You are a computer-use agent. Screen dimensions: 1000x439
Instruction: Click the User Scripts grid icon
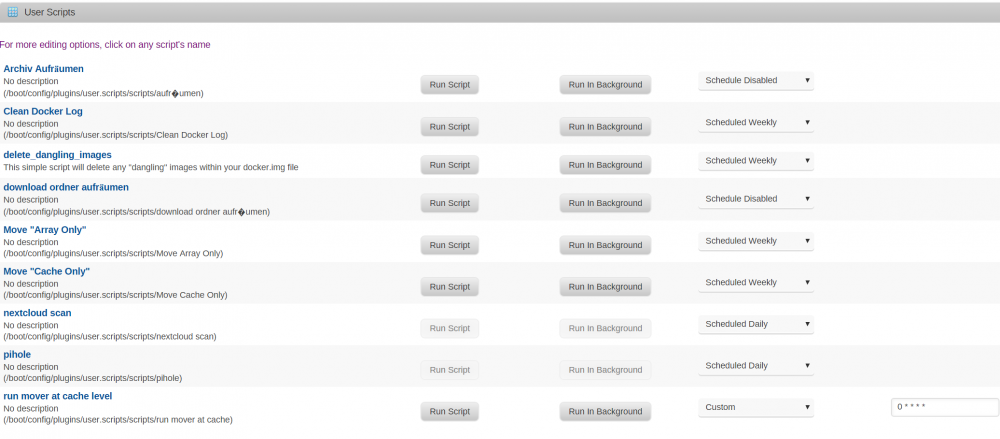click(13, 11)
